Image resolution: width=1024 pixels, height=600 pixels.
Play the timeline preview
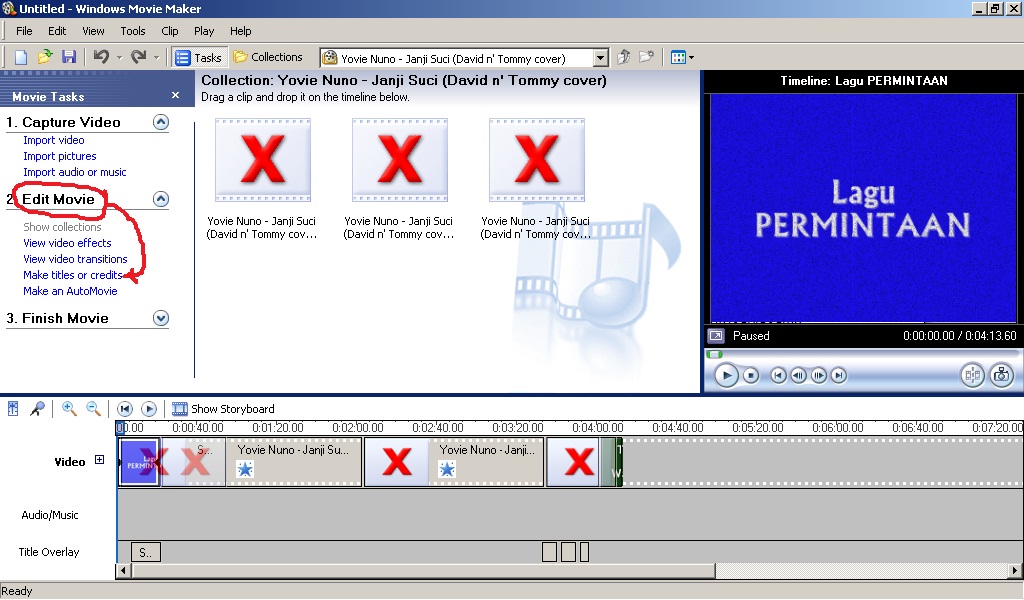(x=726, y=375)
